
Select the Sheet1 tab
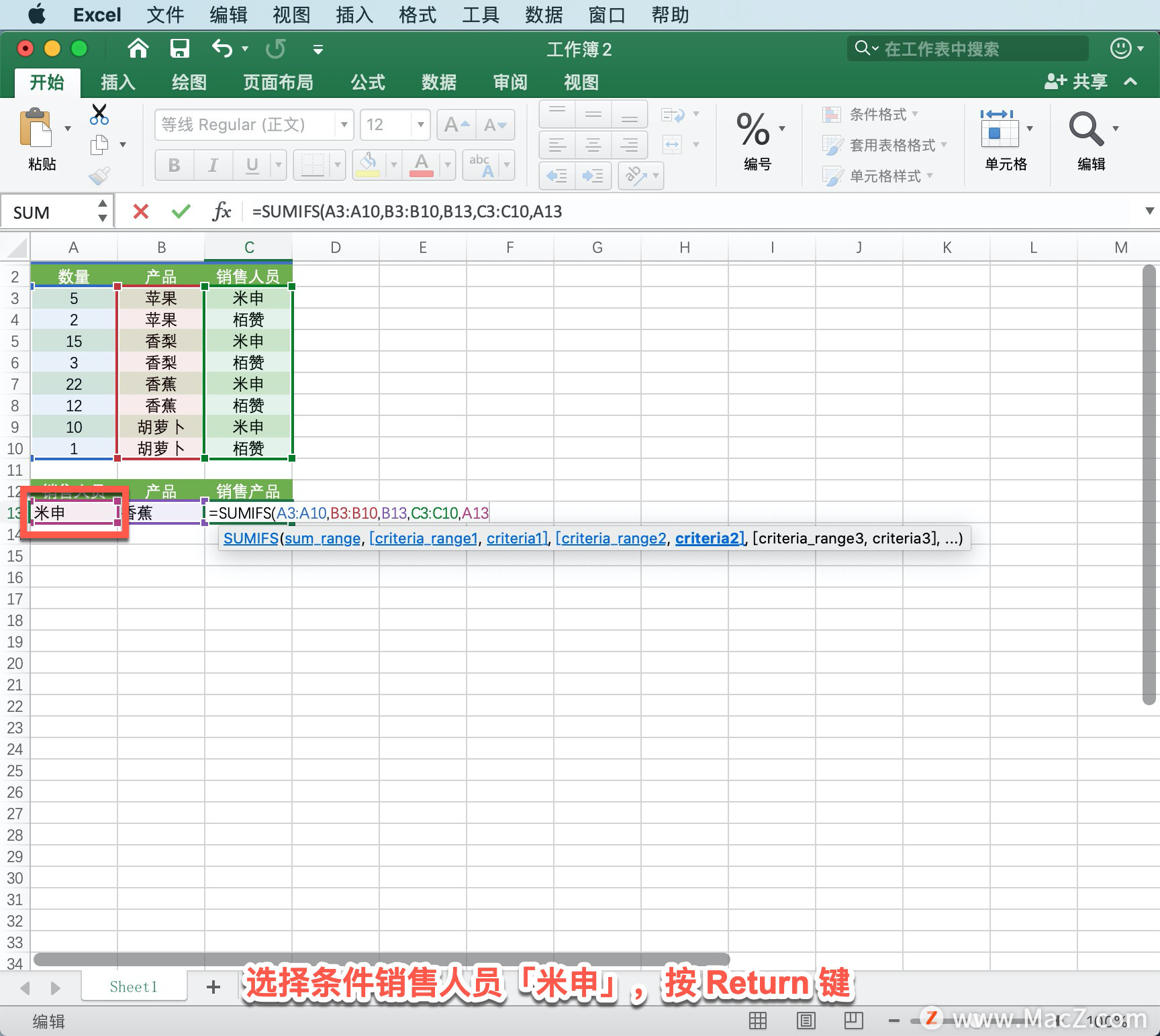click(134, 986)
